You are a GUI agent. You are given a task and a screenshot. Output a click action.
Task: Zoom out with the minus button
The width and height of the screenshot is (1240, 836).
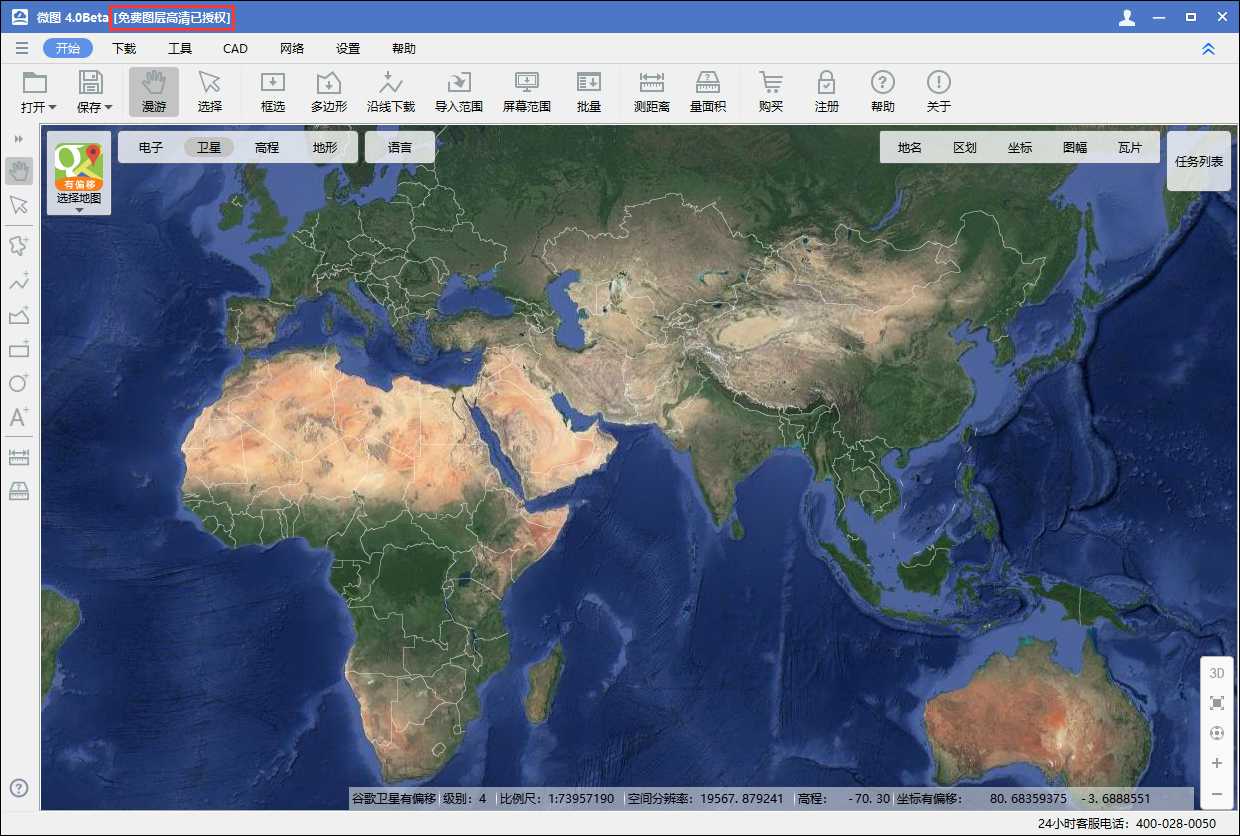pyautogui.click(x=1217, y=793)
